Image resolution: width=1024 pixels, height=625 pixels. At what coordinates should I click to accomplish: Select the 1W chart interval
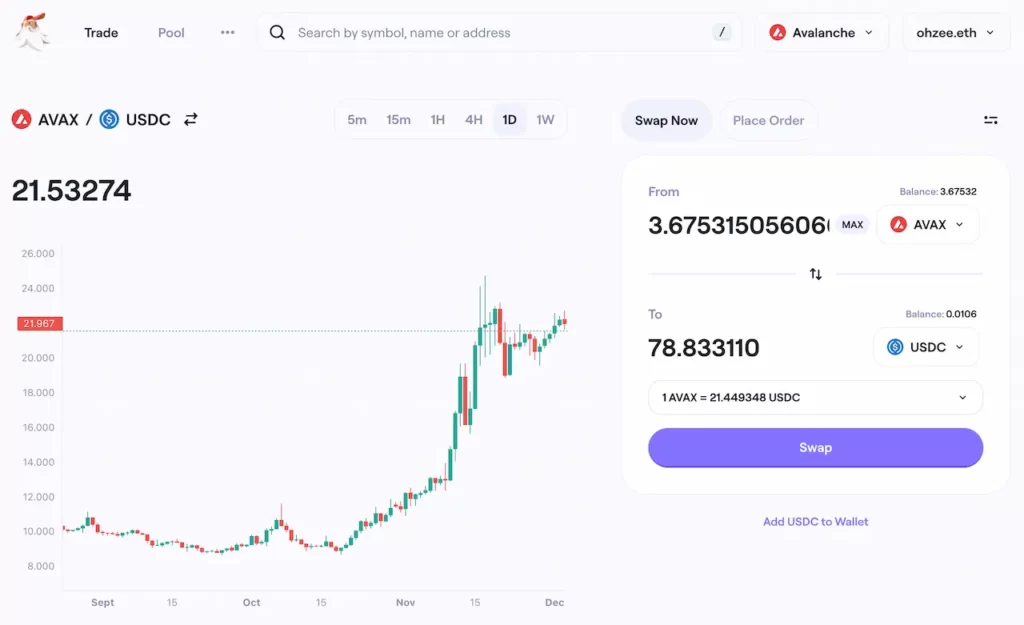pyautogui.click(x=545, y=120)
